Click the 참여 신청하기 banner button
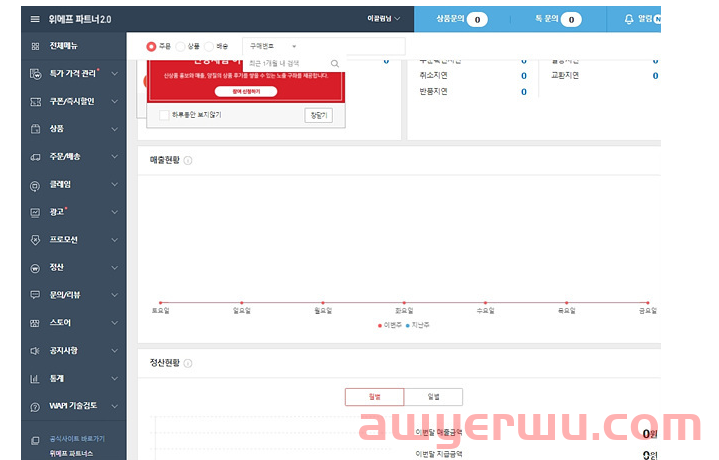The height and width of the screenshot is (460, 719). pyautogui.click(x=246, y=91)
